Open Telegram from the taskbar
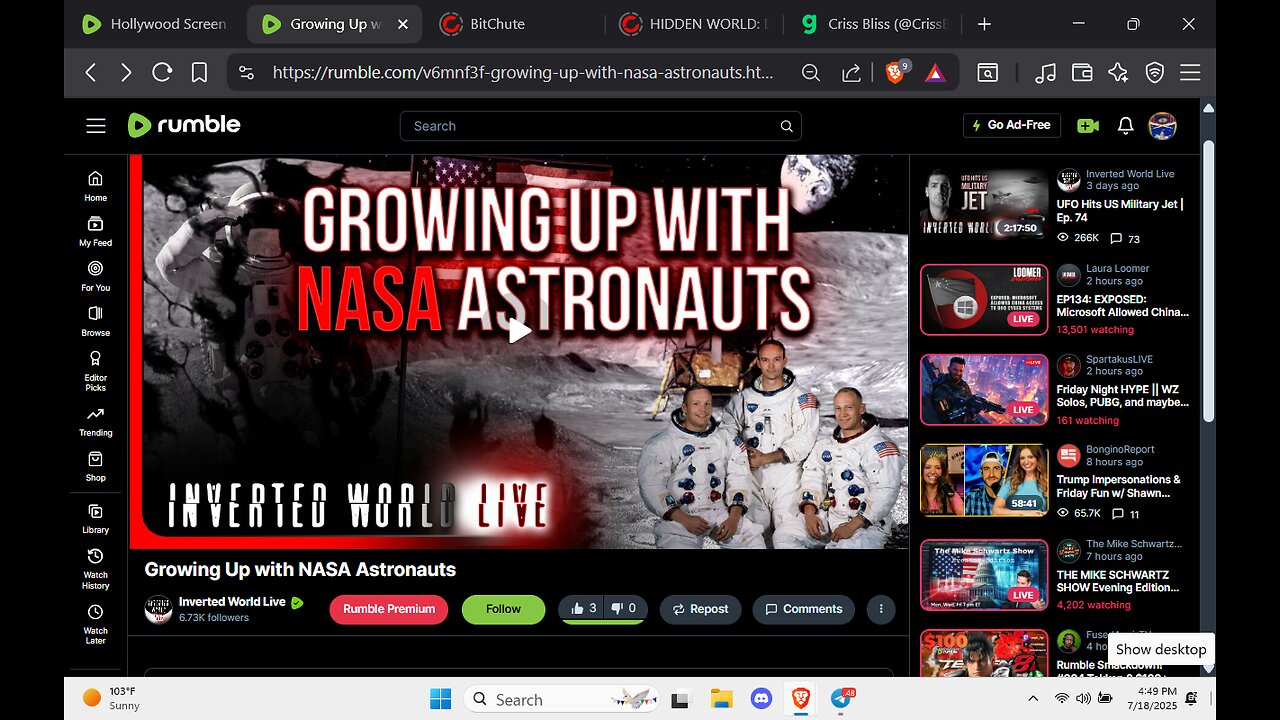Screen dimensions: 1280x720 [840, 699]
